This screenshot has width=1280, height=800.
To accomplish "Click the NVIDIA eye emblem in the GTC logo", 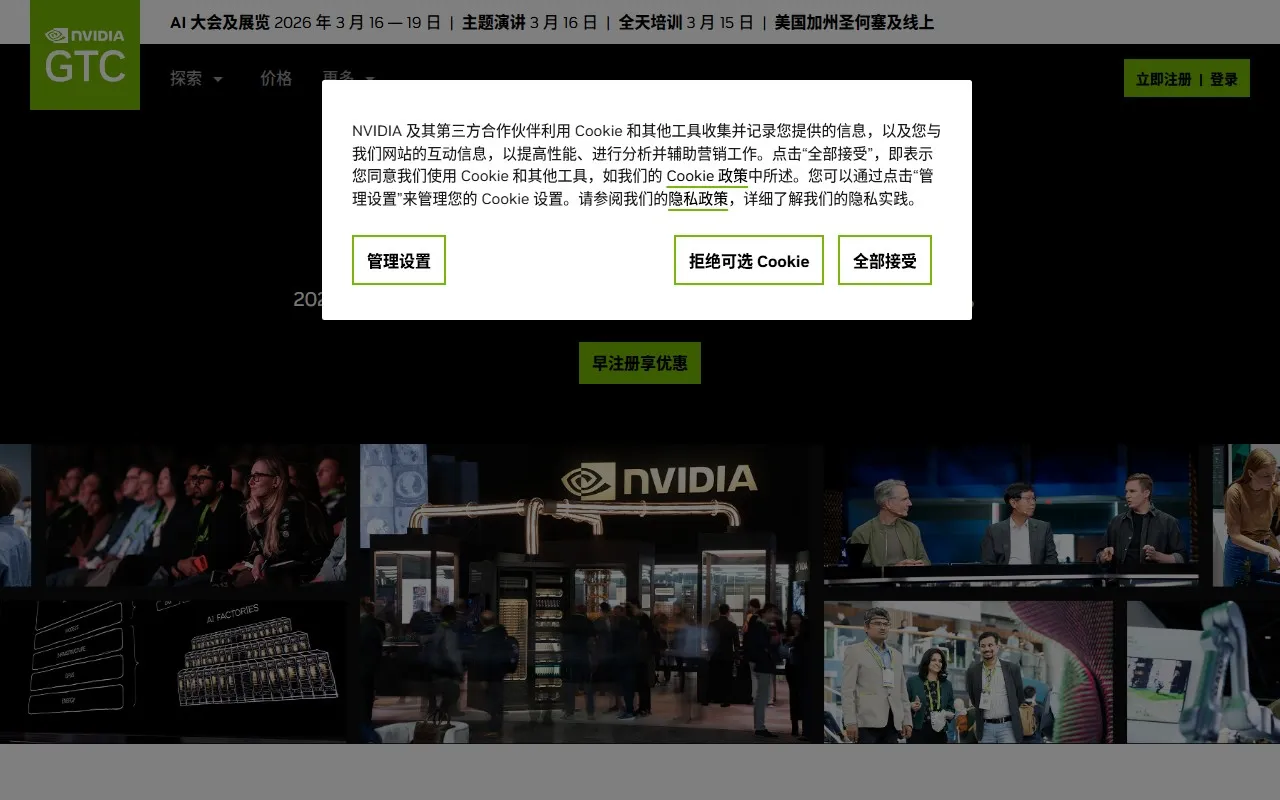I will point(55,33).
